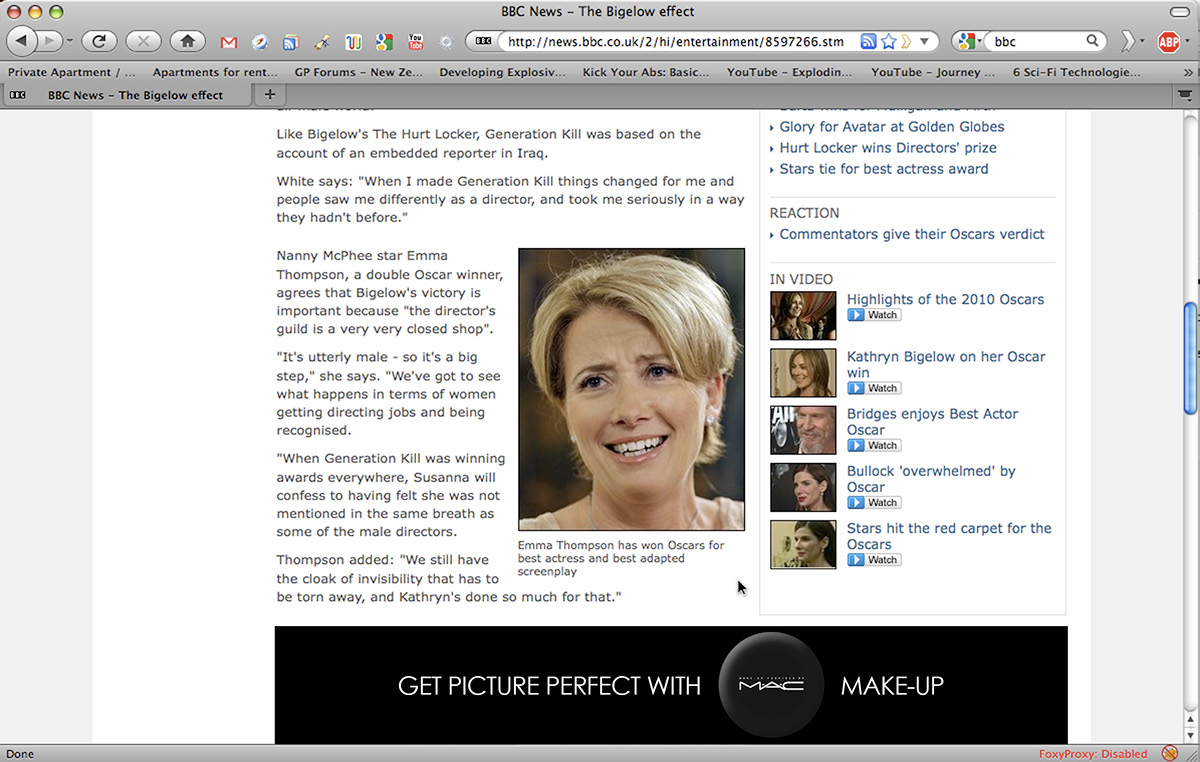Go back to the previous page
The image size is (1200, 762).
[x=22, y=41]
